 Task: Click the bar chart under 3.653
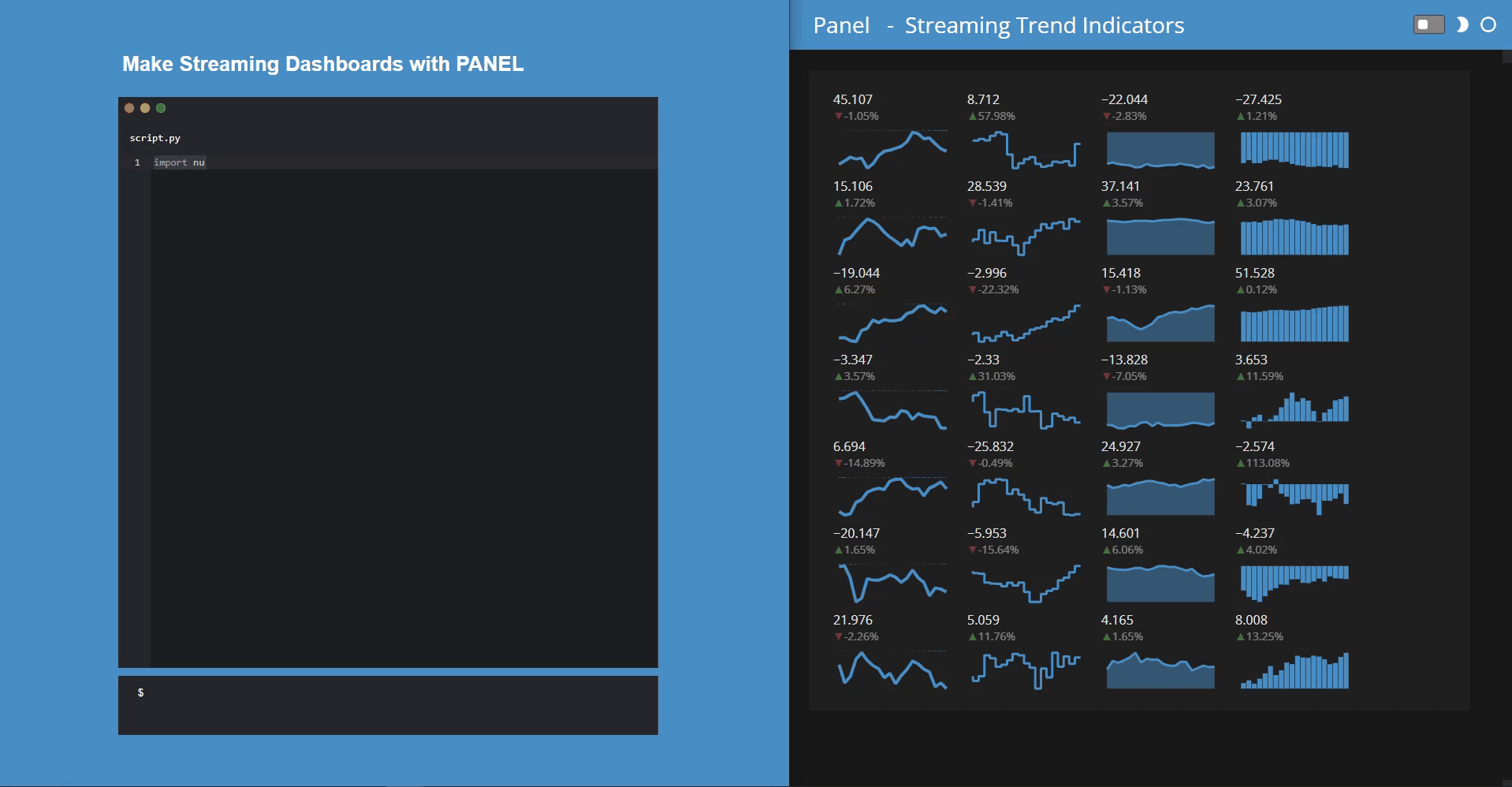(1294, 408)
